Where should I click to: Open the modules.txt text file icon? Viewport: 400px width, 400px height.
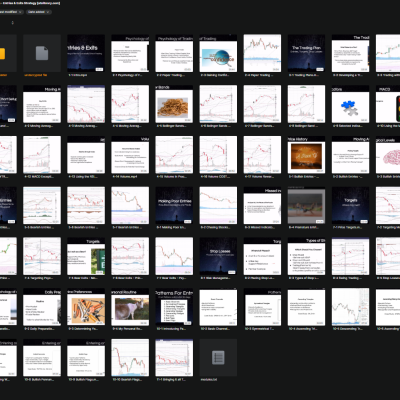[x=218, y=358]
